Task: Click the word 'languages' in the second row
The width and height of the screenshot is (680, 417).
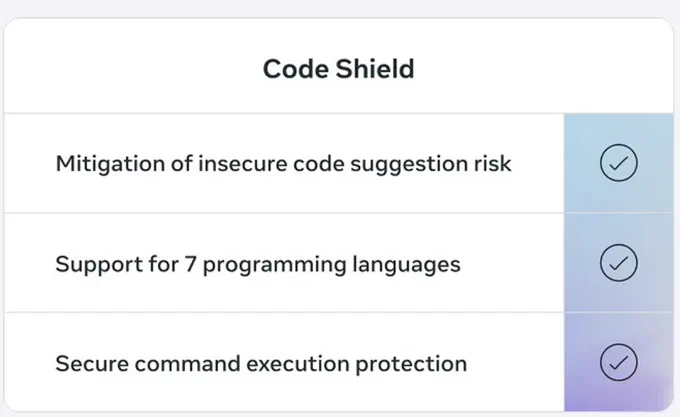Action: [x=406, y=264]
